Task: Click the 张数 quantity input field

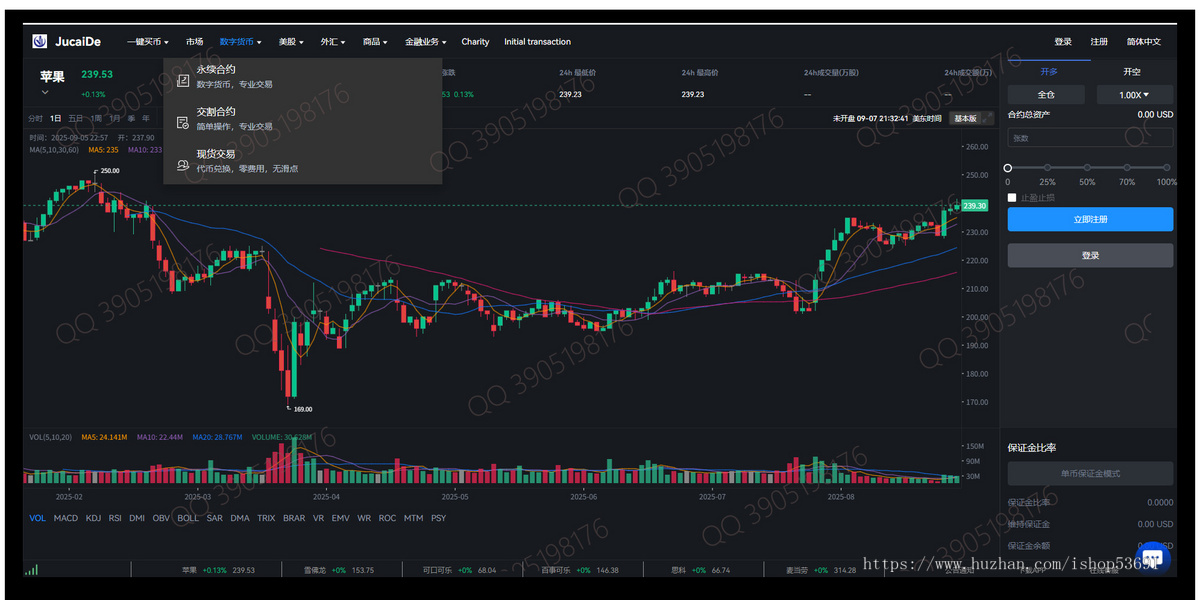Action: tap(1090, 138)
